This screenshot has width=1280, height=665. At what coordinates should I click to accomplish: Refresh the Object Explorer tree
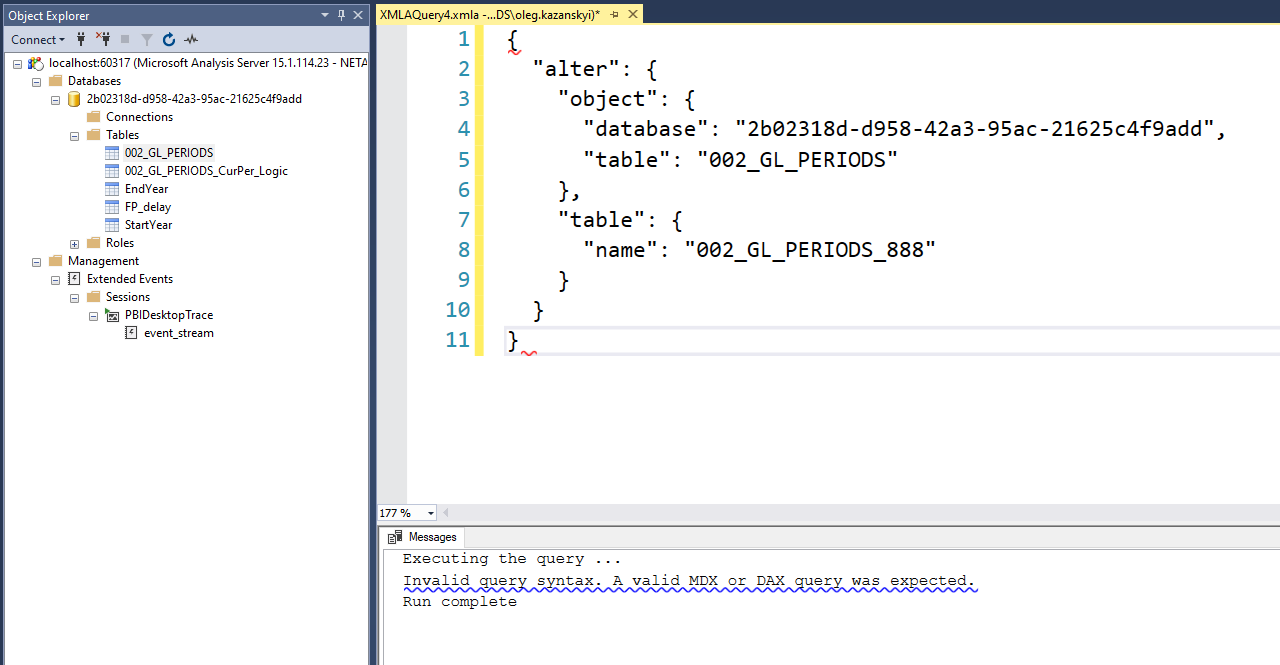coord(168,39)
